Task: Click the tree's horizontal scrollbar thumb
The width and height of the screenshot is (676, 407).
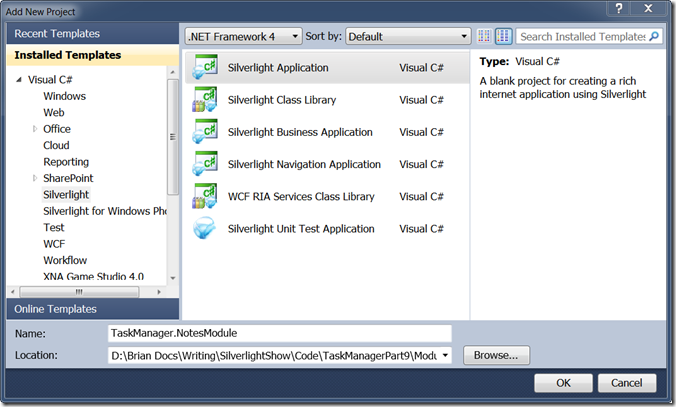Action: coord(79,292)
